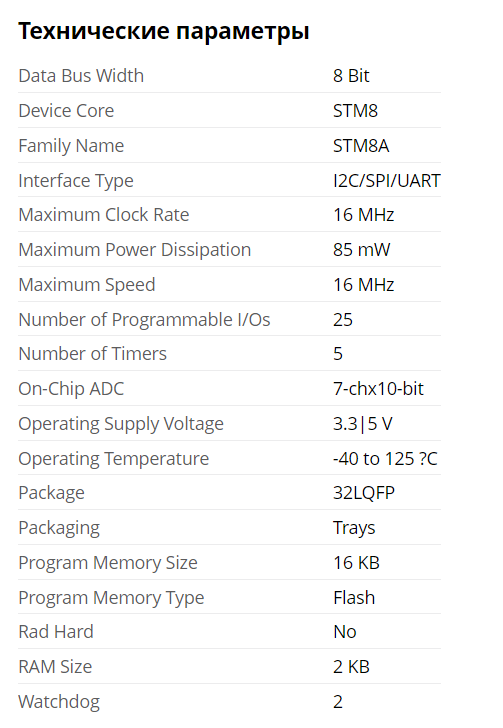Click the Program Memory Size label
Viewport: 503px width, 728px height.
108,563
